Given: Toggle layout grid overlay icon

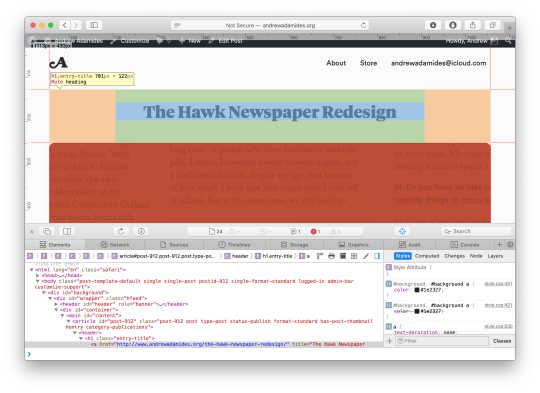Looking at the screenshot, I should coord(354,256).
